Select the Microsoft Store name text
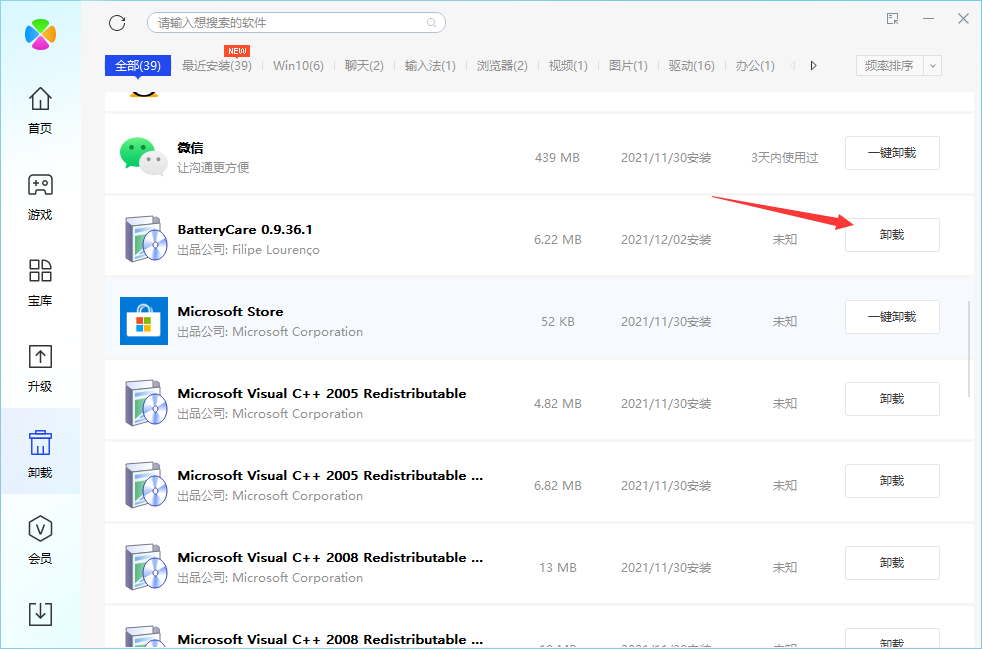 tap(230, 312)
